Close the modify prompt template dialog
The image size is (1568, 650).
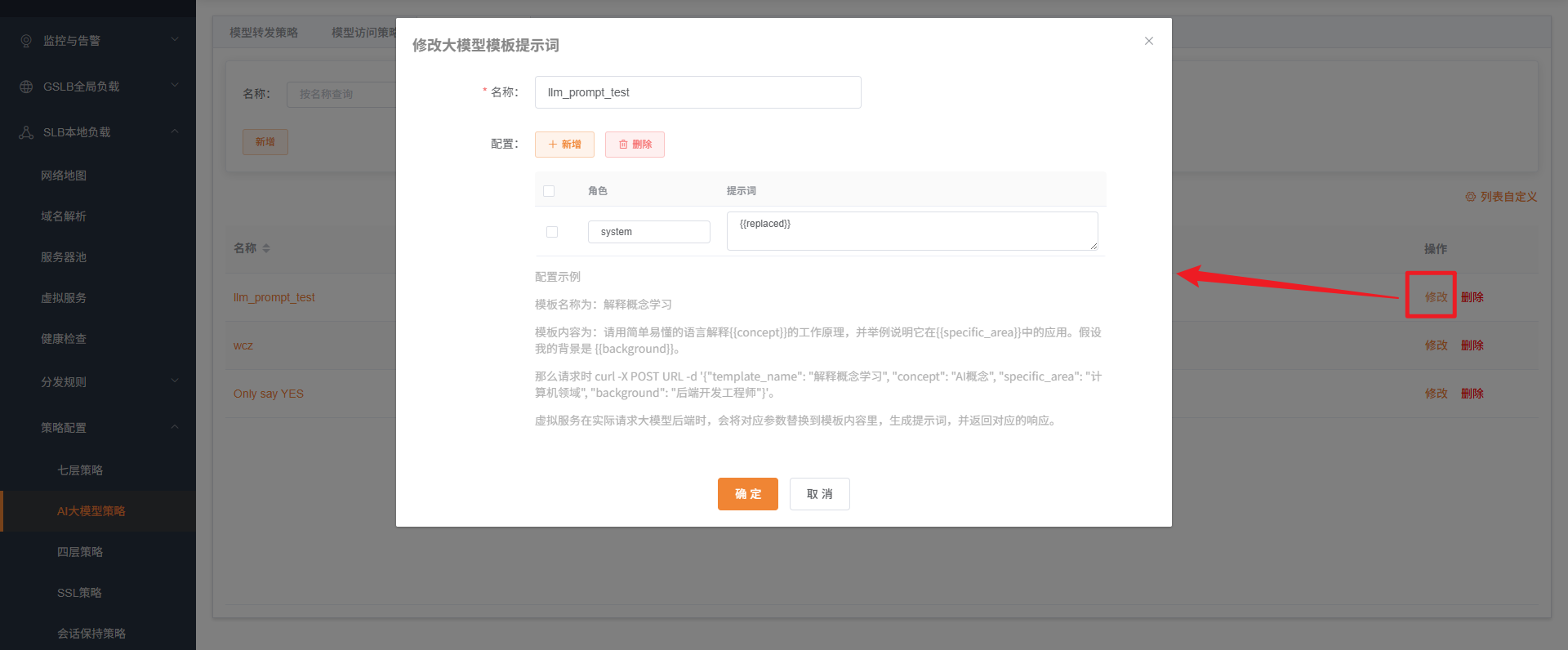click(1148, 41)
